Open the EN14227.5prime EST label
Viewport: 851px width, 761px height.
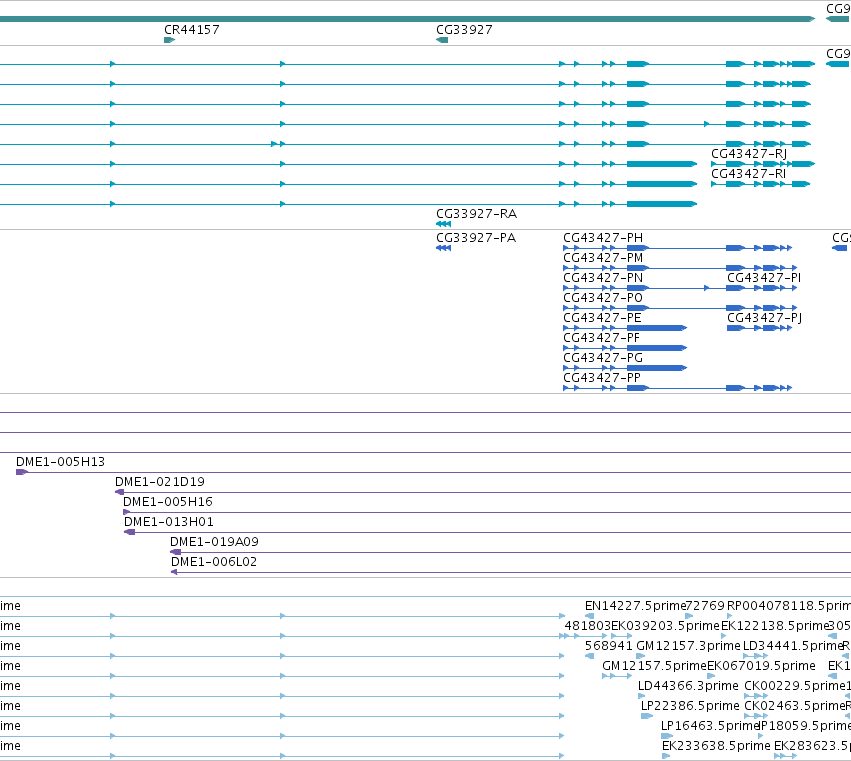636,606
